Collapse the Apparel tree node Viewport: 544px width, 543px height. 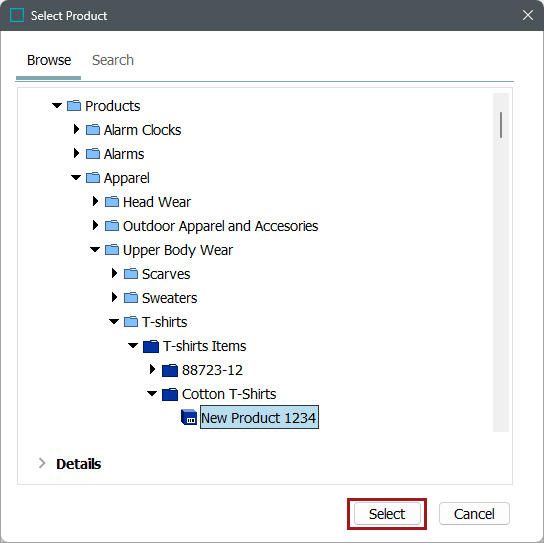(x=76, y=178)
